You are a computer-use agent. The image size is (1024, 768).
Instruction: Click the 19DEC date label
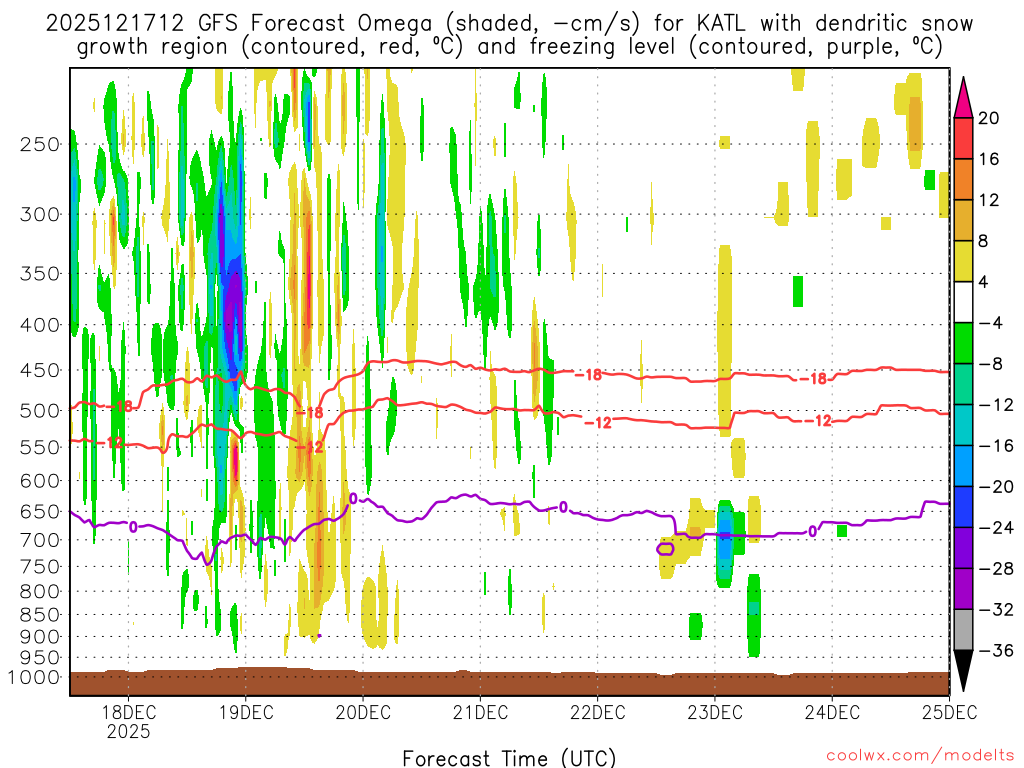[246, 712]
